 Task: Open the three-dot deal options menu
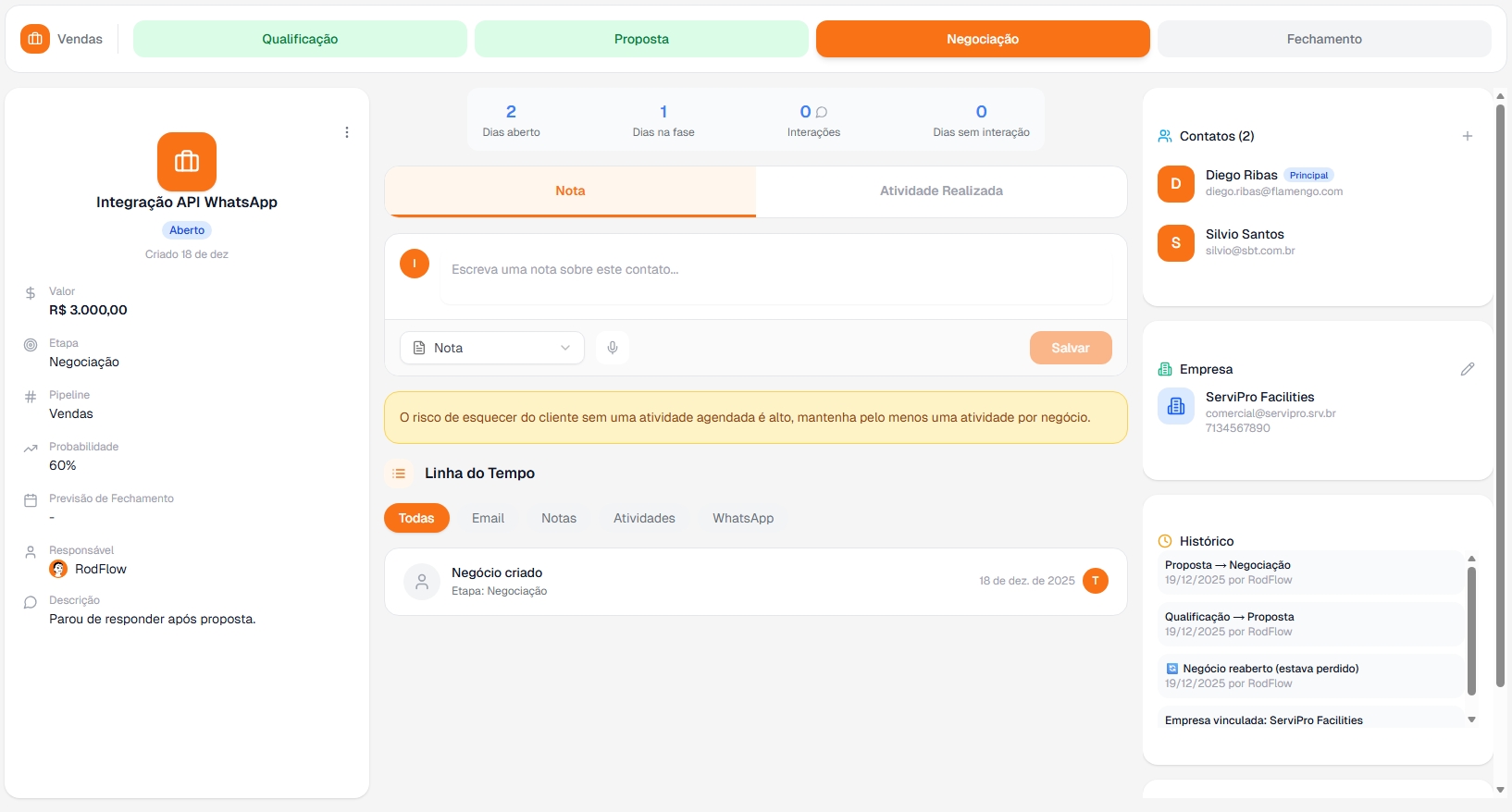[347, 132]
